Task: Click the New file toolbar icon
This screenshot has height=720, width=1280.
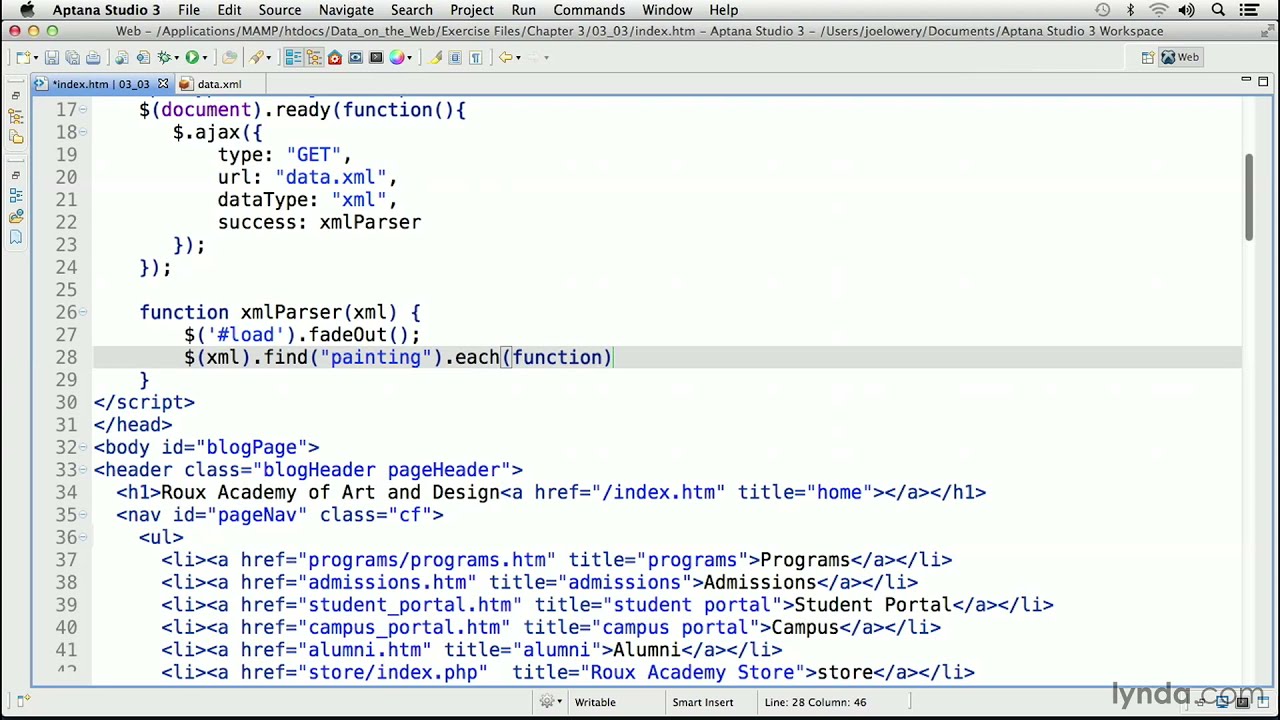Action: pyautogui.click(x=22, y=57)
